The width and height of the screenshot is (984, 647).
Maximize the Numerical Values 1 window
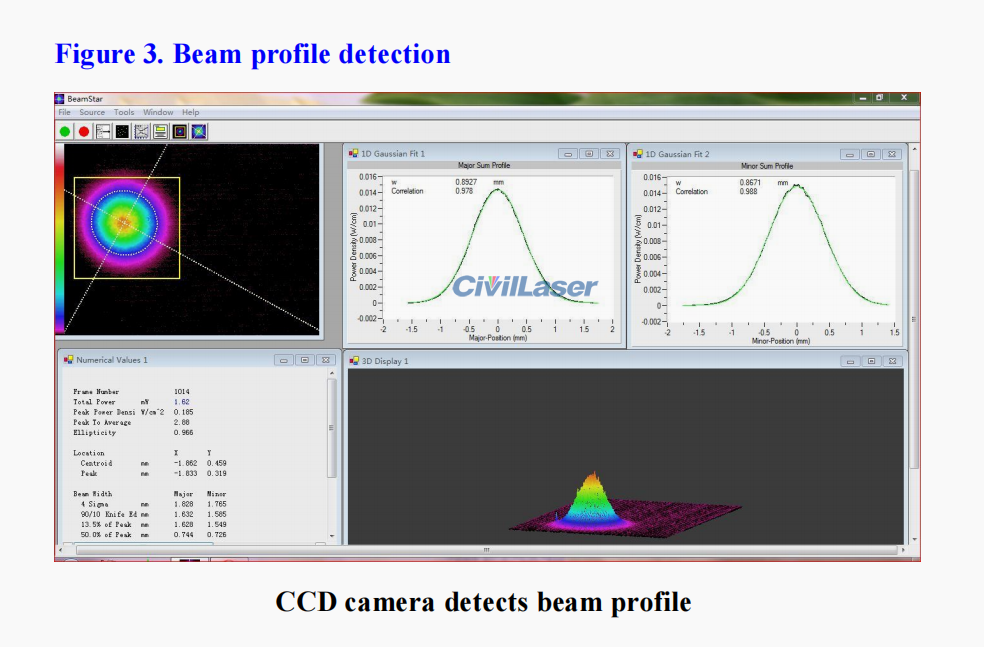pyautogui.click(x=304, y=360)
